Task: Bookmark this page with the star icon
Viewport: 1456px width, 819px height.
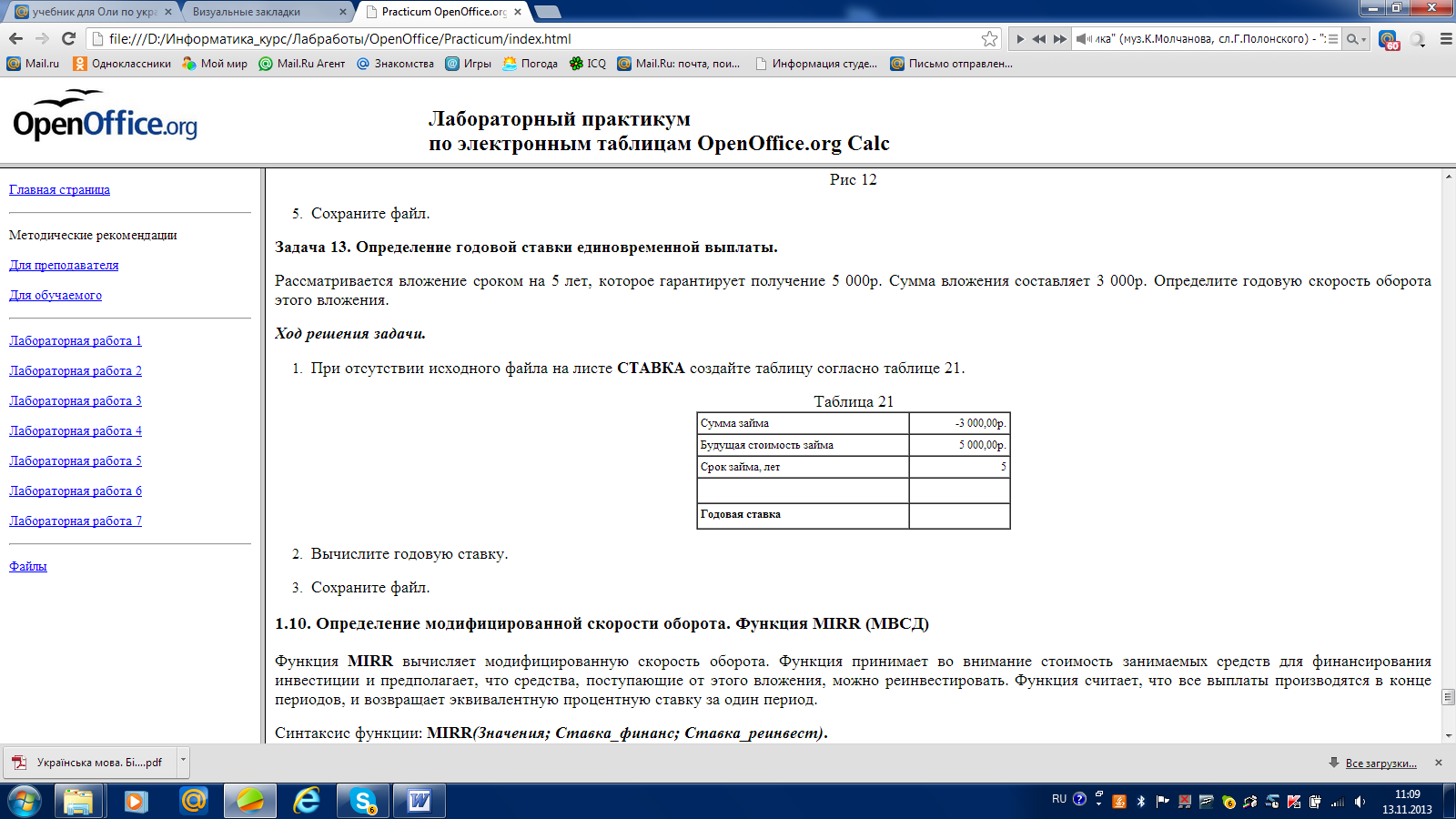Action: [989, 38]
